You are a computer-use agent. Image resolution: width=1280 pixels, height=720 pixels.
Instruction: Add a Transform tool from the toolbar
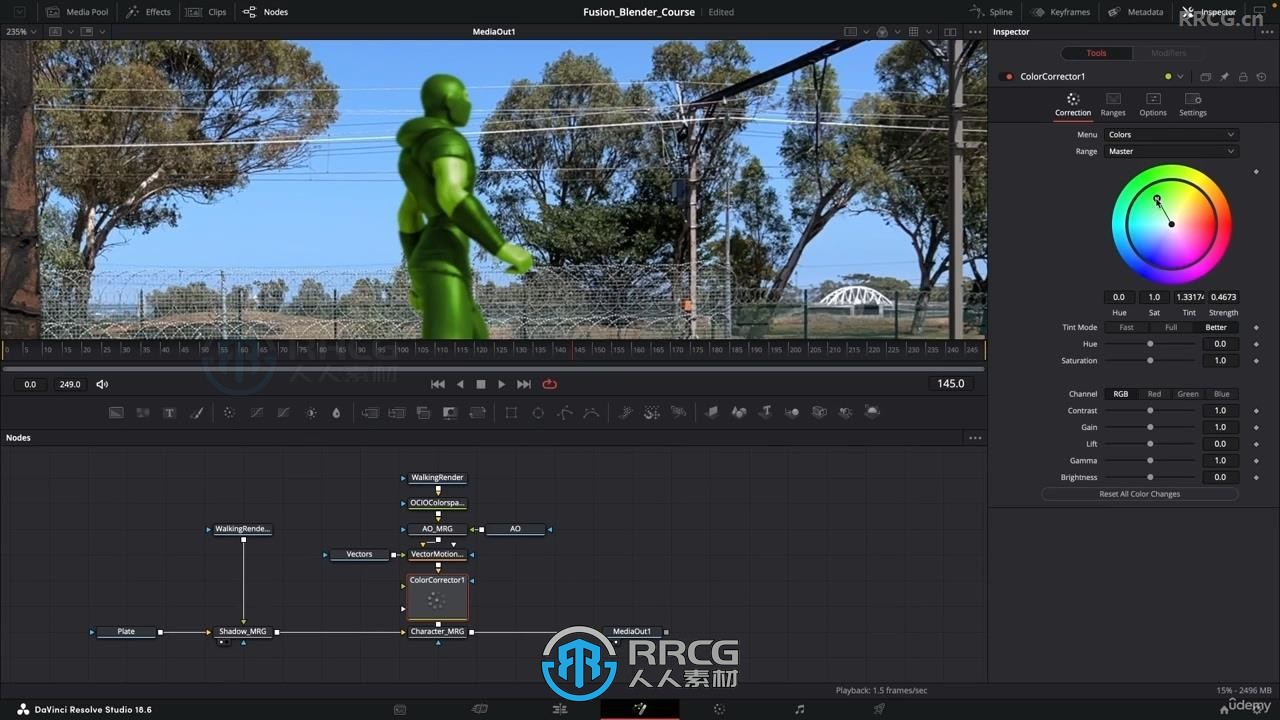point(477,412)
